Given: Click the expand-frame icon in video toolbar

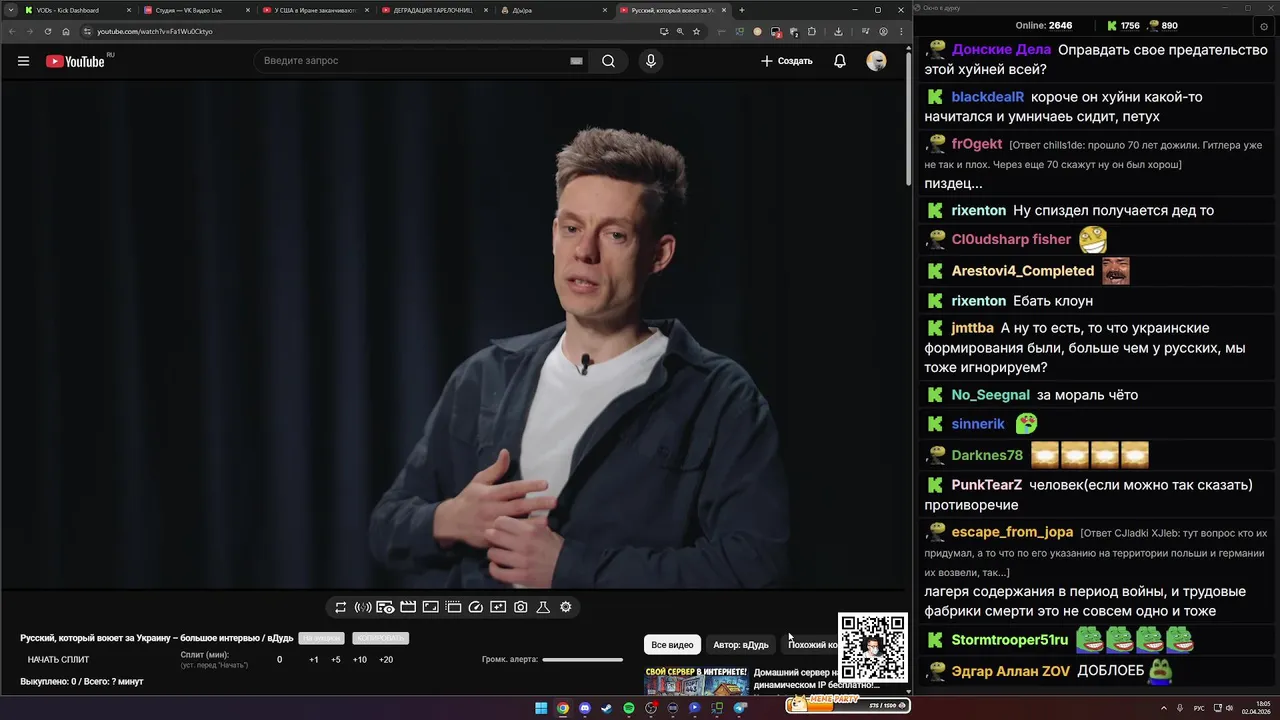Looking at the screenshot, I should 430,607.
